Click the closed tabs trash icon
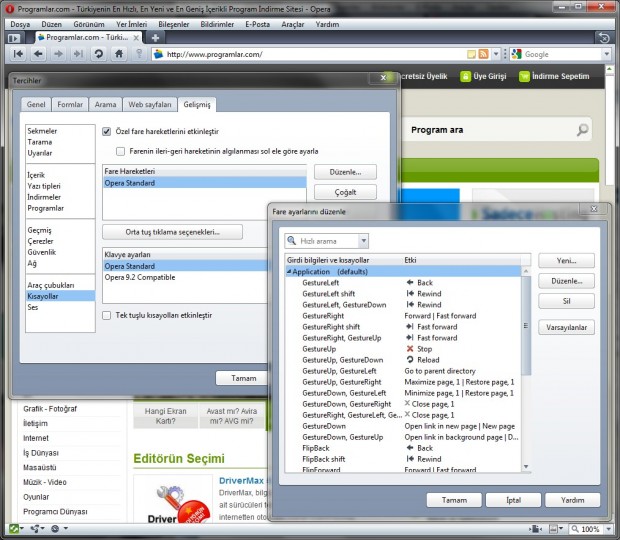The image size is (620, 540). click(x=604, y=38)
